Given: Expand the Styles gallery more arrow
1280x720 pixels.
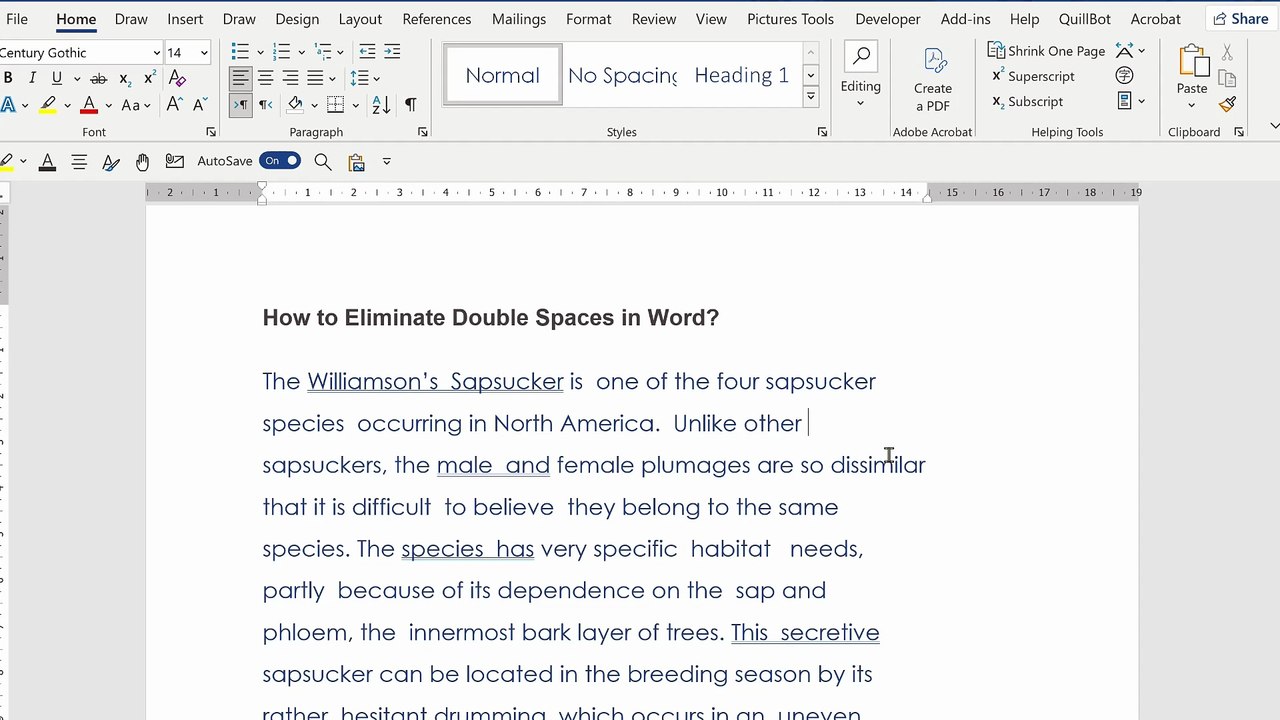Looking at the screenshot, I should pos(811,97).
